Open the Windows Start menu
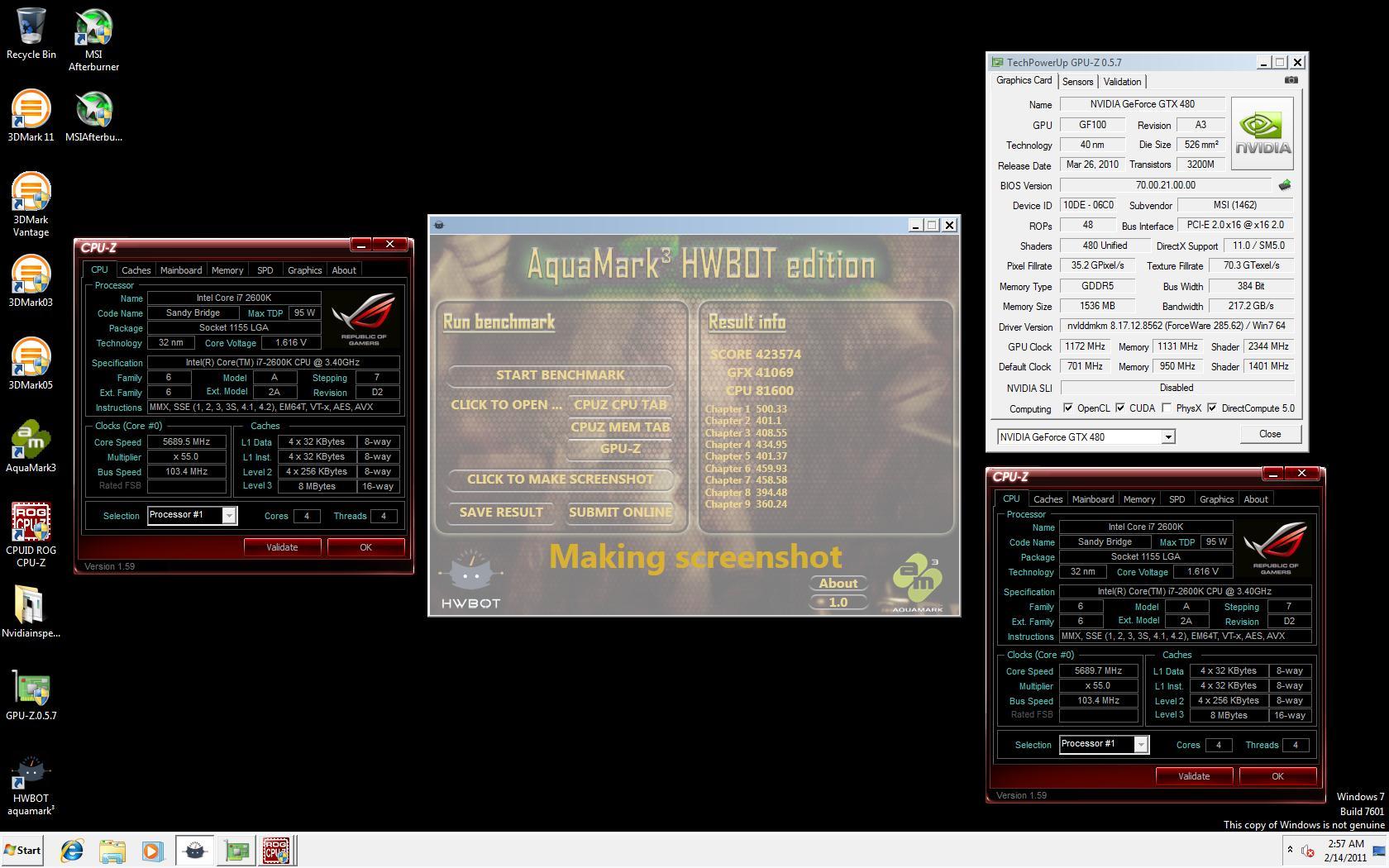The image size is (1389, 868). (22, 850)
